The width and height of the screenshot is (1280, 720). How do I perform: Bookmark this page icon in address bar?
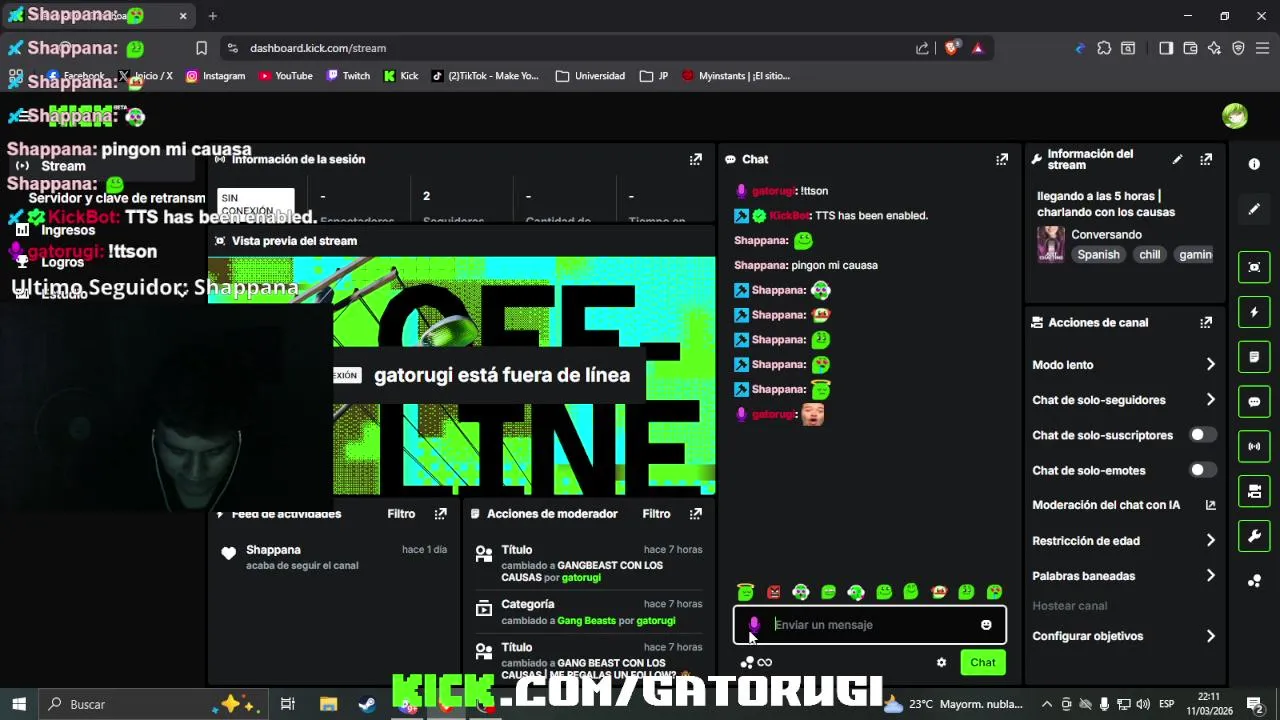[x=201, y=48]
